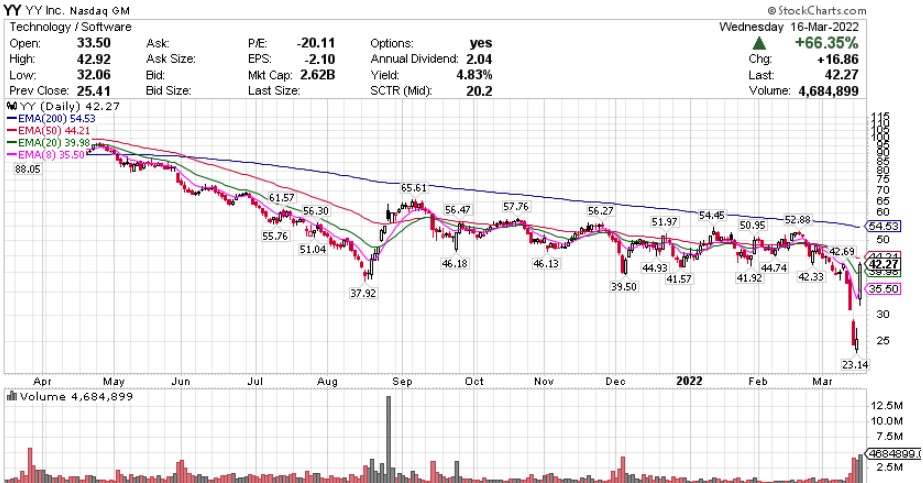Click the 42.33 price label

click(x=811, y=277)
